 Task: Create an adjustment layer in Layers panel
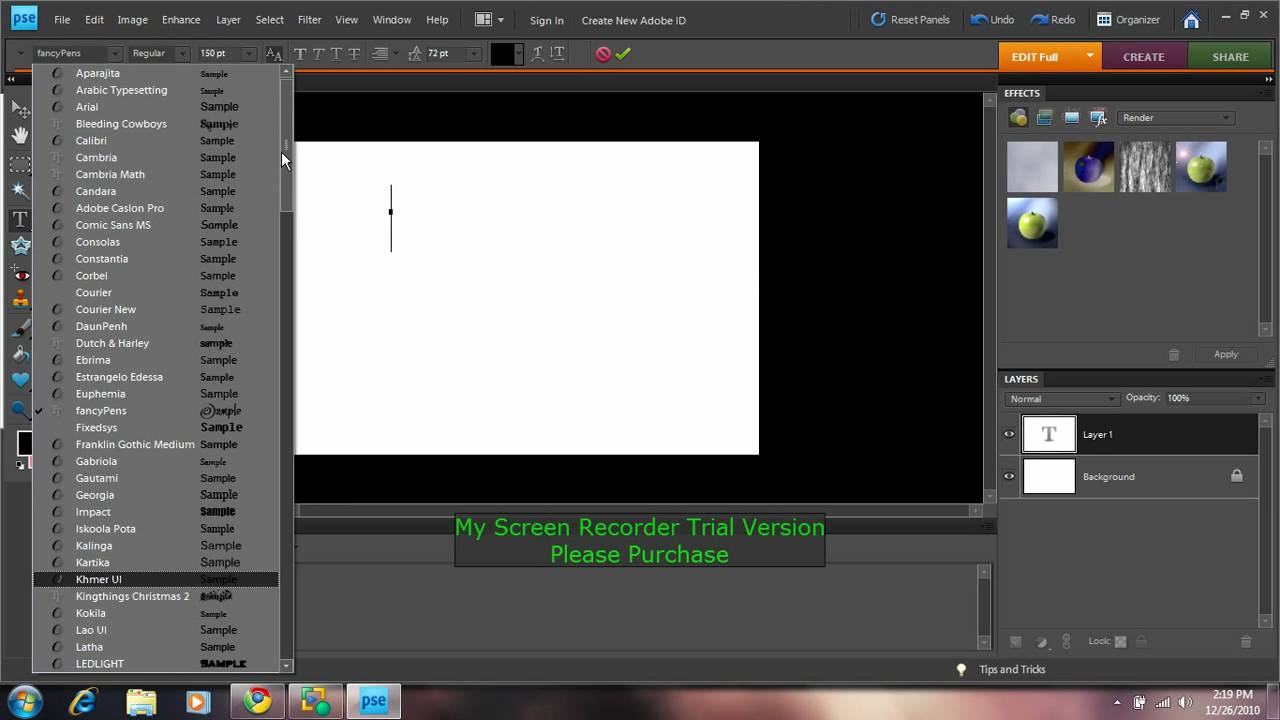tap(1041, 642)
